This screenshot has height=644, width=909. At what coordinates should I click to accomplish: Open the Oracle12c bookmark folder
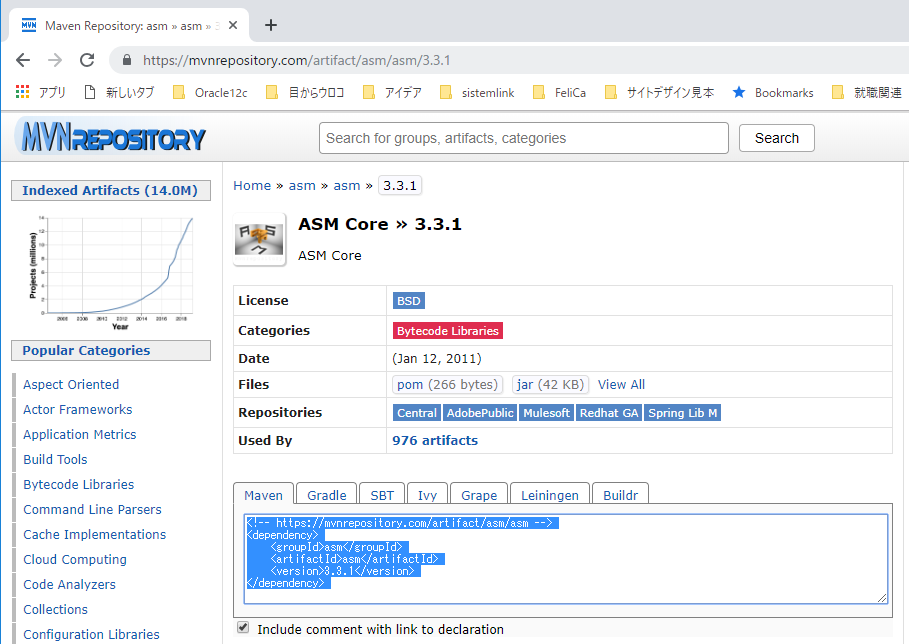pyautogui.click(x=210, y=92)
